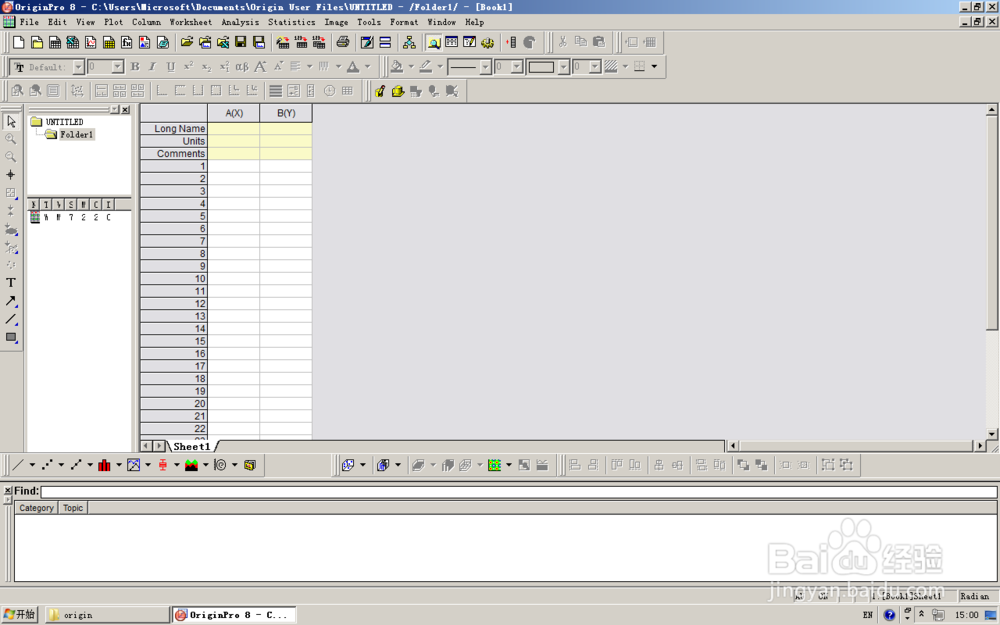Click the Area plot icon

(x=191, y=465)
